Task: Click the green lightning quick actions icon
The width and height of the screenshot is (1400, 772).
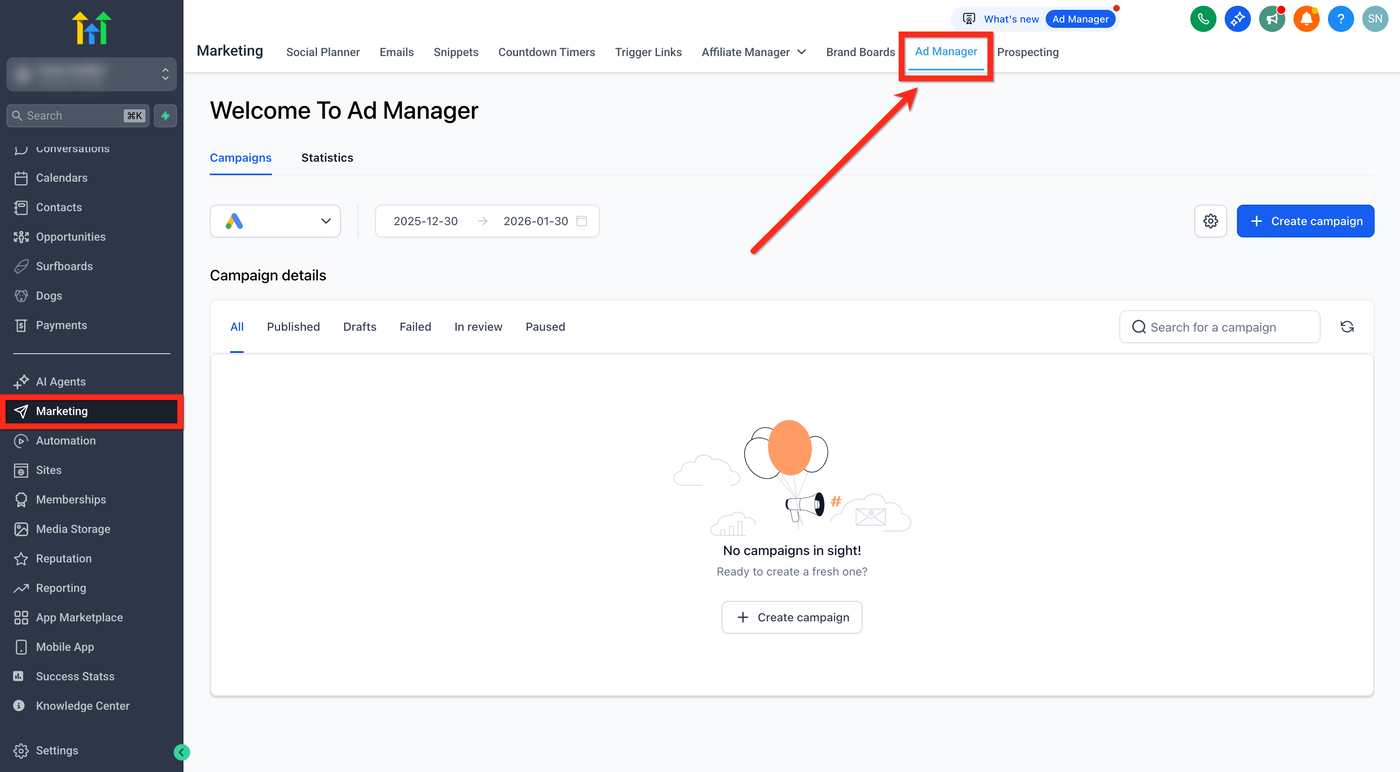Action: pos(166,116)
